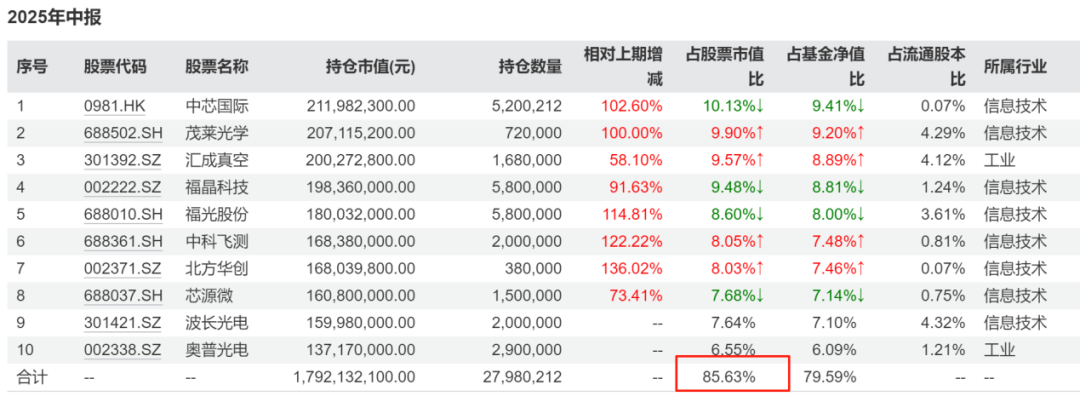Image resolution: width=1080 pixels, height=402 pixels.
Task: Open stock code link 688361.SH
Action: point(123,242)
